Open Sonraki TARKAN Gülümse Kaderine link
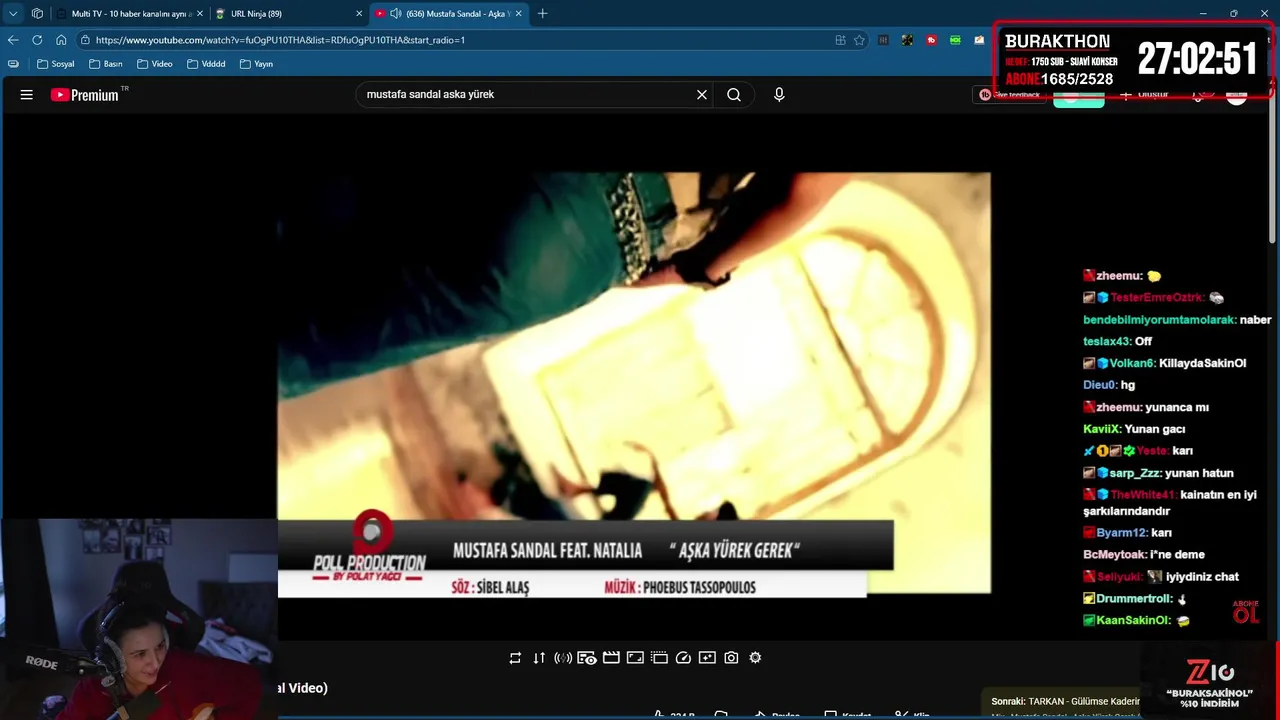This screenshot has height=720, width=1280. click(x=1066, y=701)
